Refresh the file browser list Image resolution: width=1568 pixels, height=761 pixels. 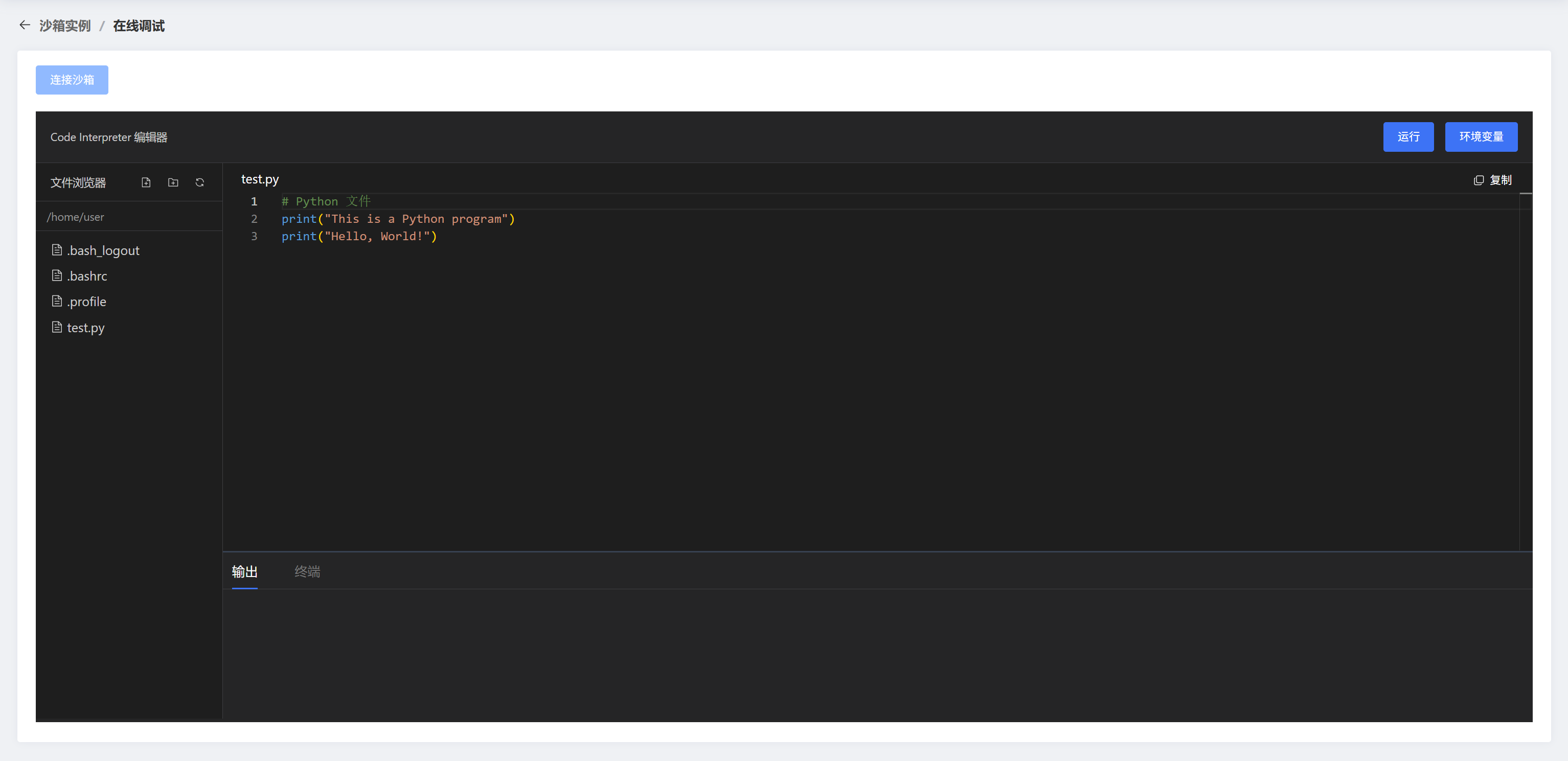click(x=200, y=182)
